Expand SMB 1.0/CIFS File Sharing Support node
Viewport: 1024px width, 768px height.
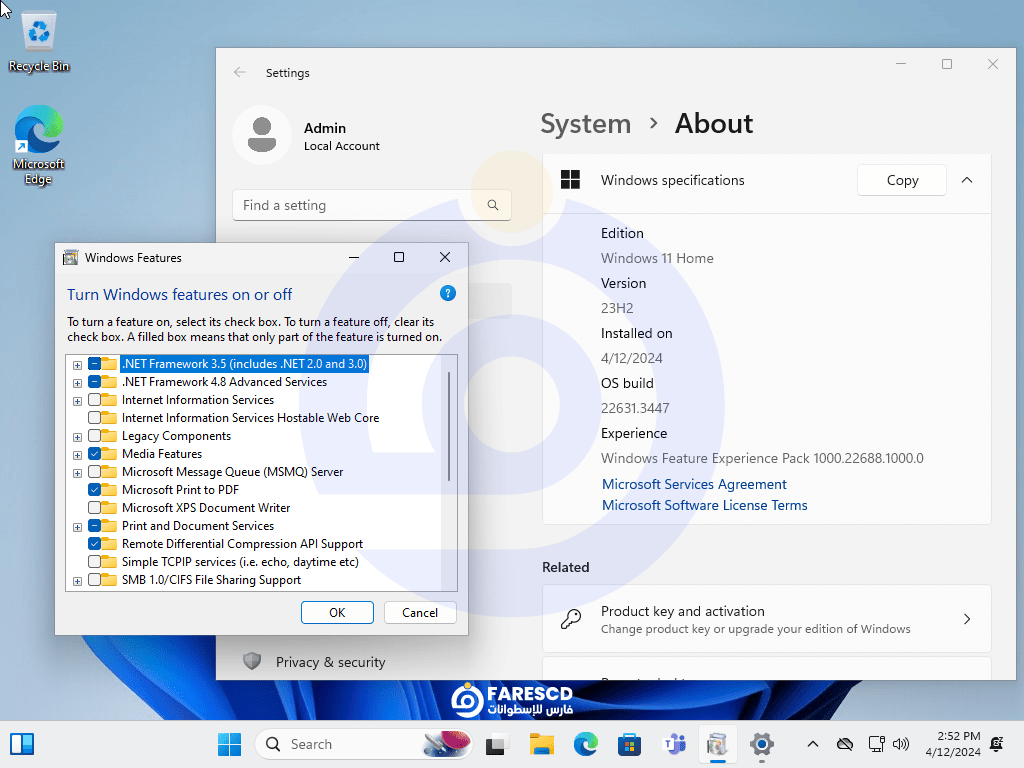(77, 581)
